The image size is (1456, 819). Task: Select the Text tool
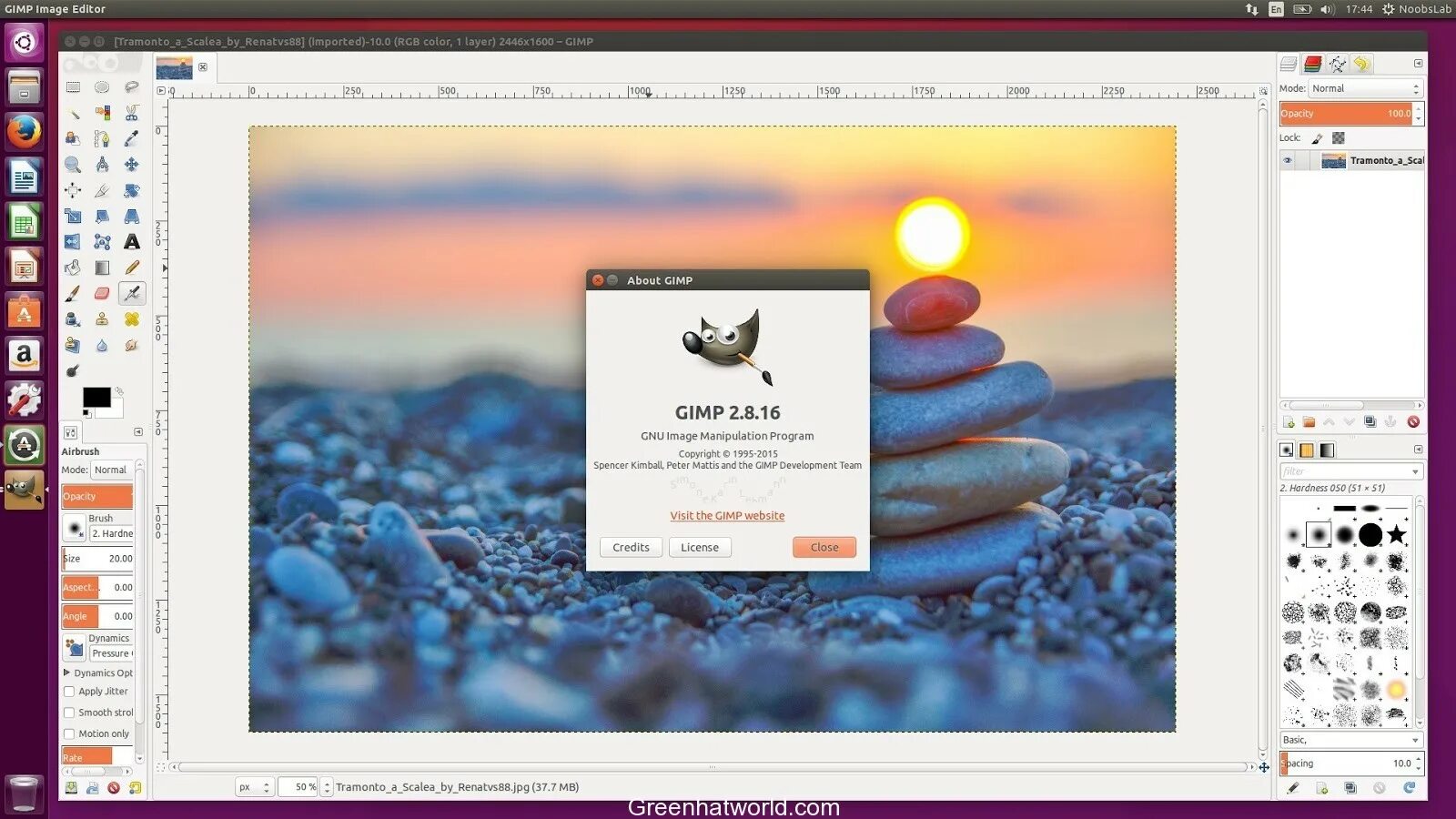pyautogui.click(x=132, y=242)
